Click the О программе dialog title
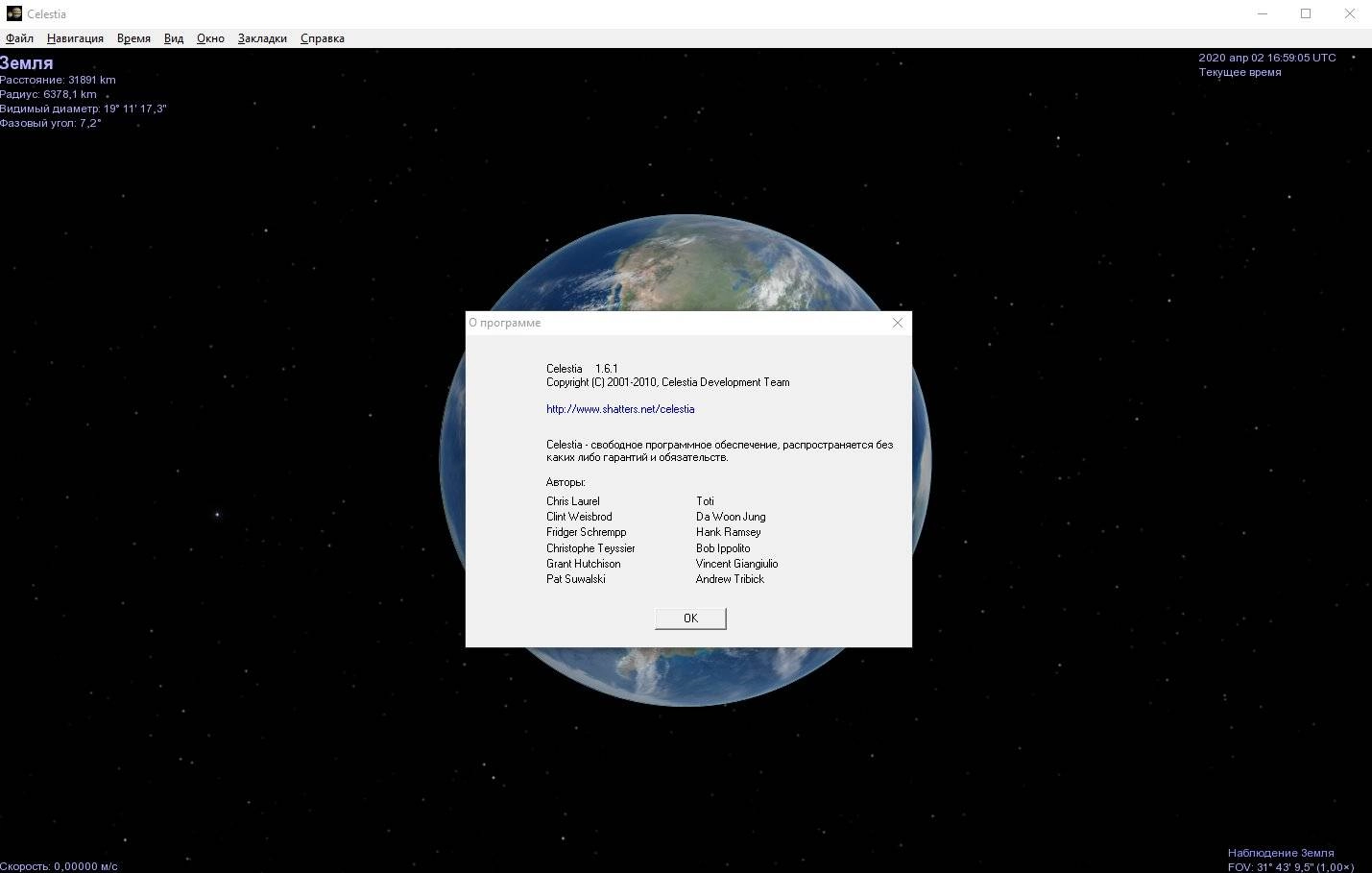 point(505,323)
